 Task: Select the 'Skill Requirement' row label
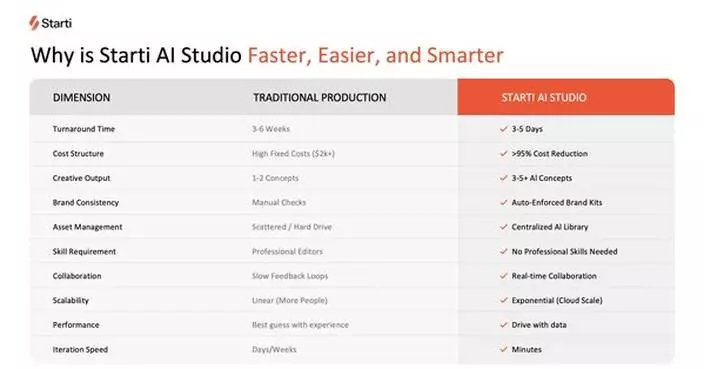(84, 251)
